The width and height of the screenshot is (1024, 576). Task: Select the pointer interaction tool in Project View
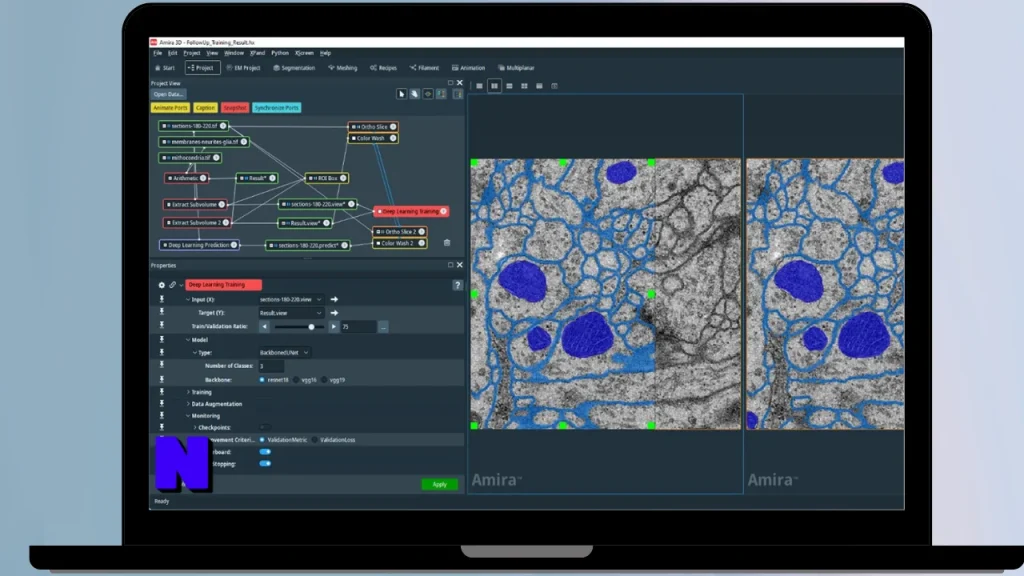(401, 94)
